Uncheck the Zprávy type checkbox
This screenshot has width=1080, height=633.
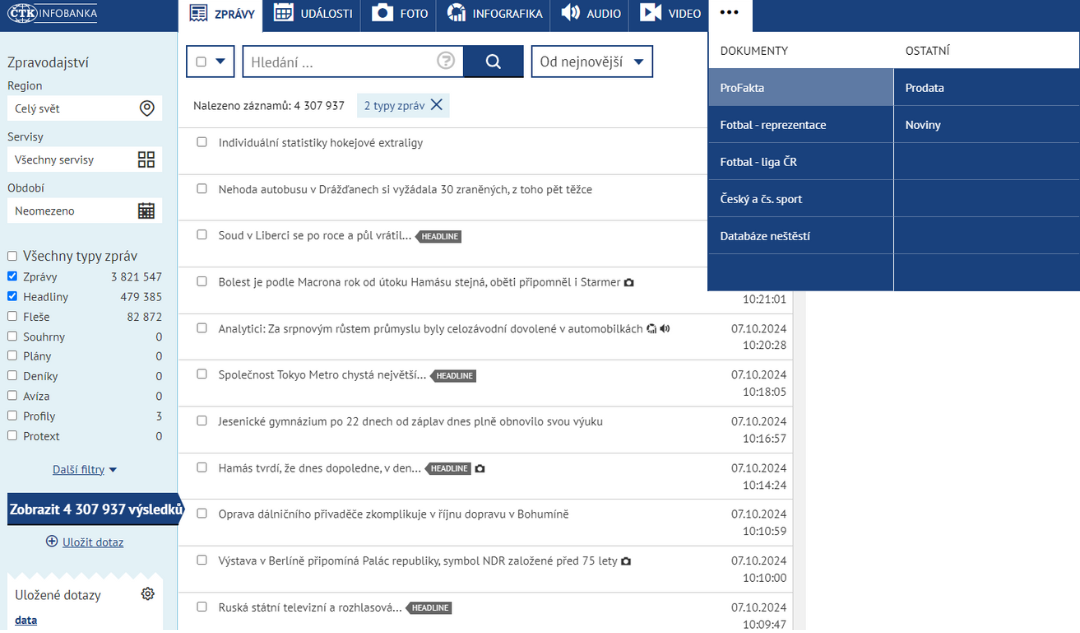(x=12, y=276)
